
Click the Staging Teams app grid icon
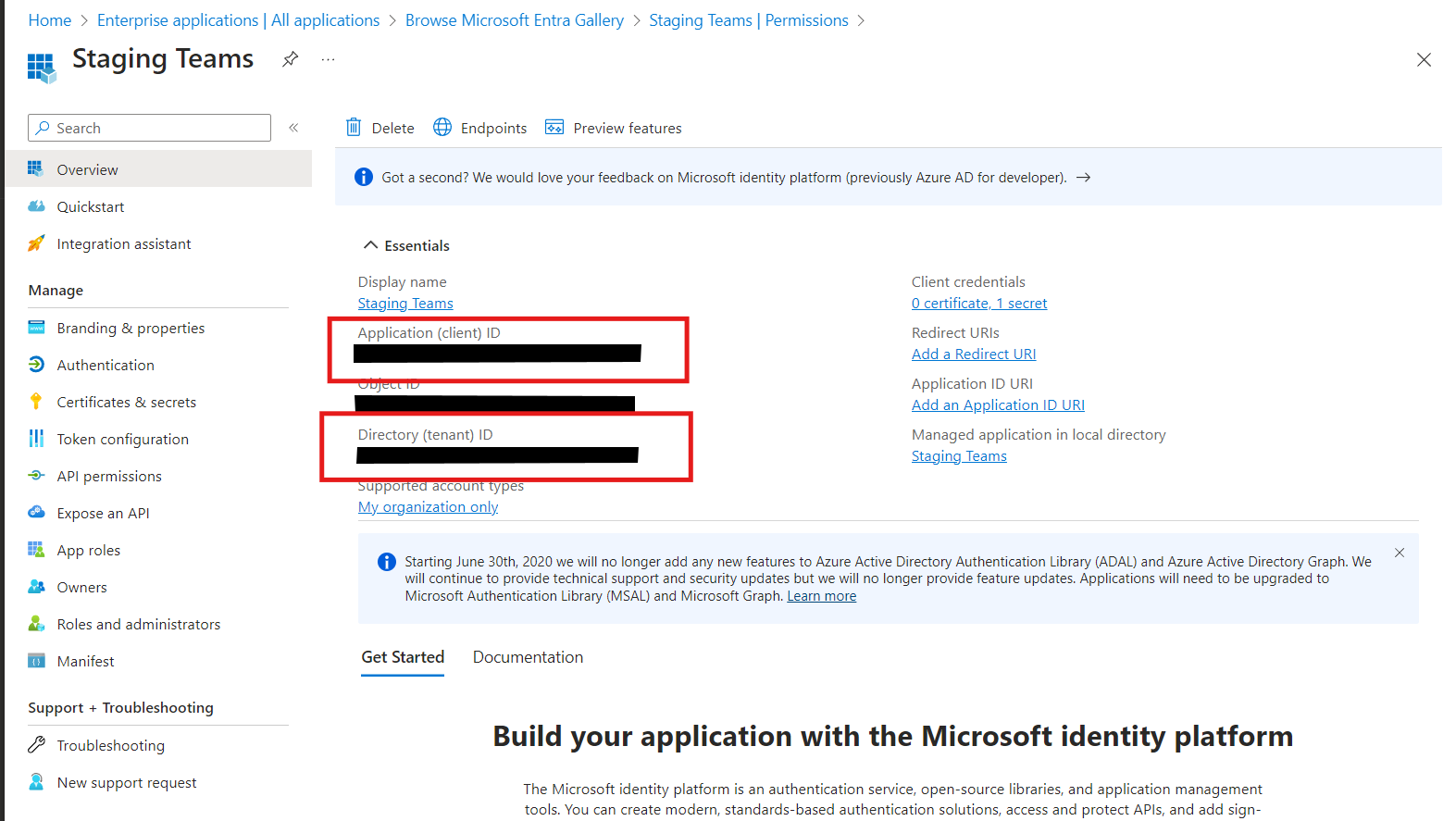coord(41,68)
